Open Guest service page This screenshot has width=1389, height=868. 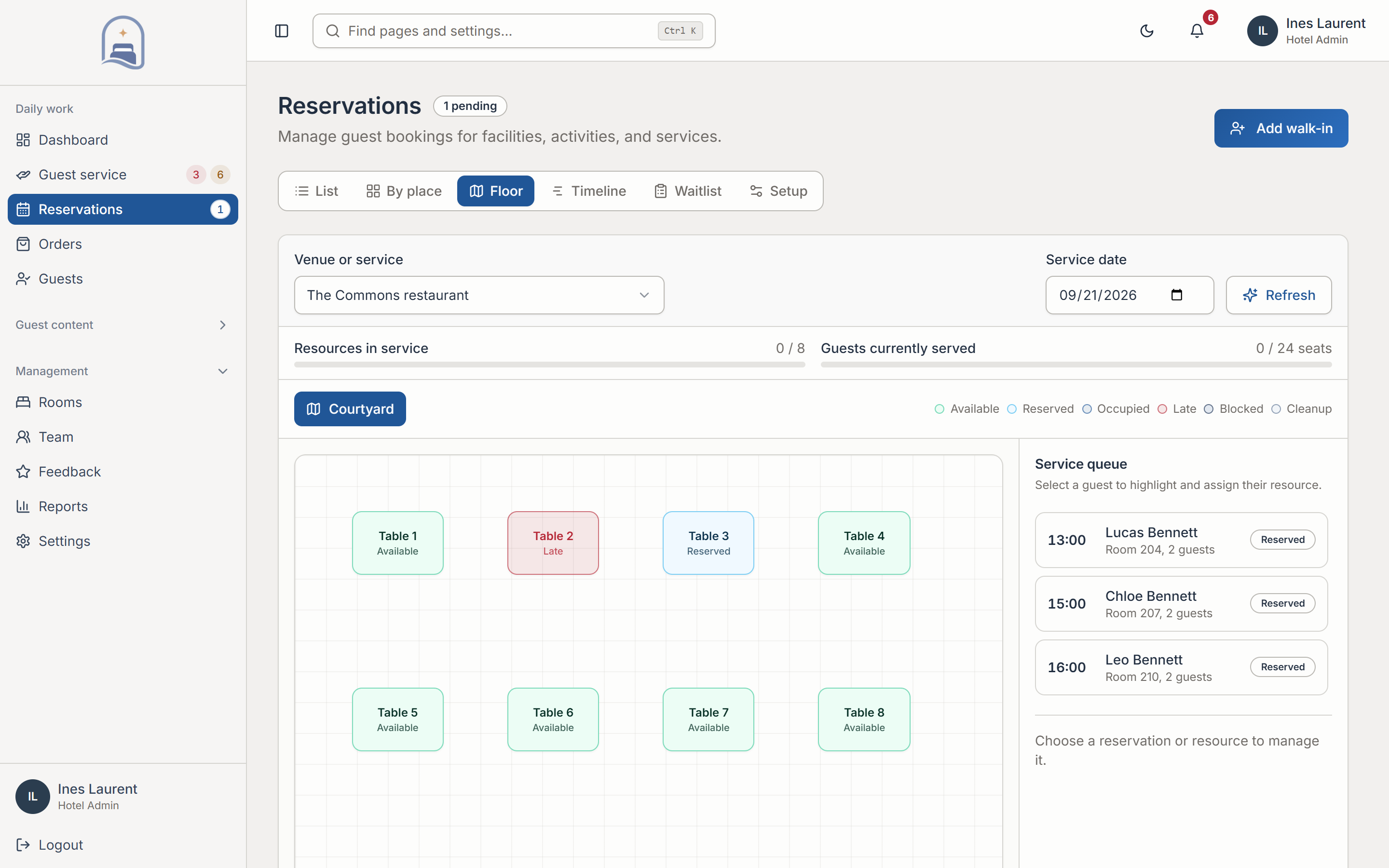point(123,175)
